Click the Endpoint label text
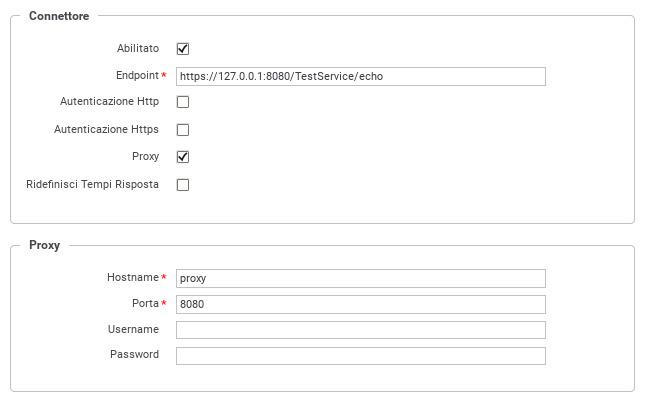 coord(138,75)
